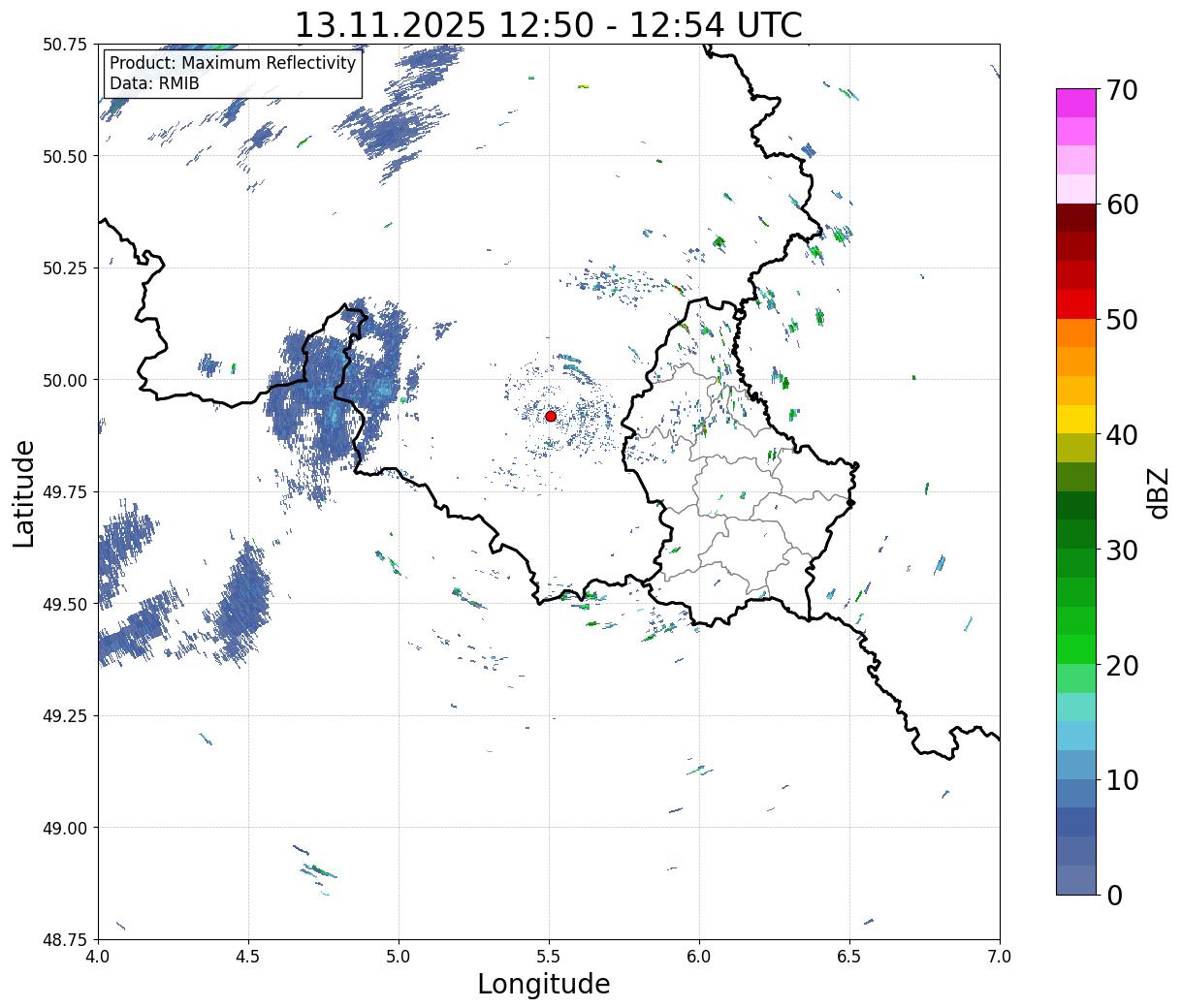The height and width of the screenshot is (1008, 1182).
Task: Click the colorbar tick label 20
Action: pyautogui.click(x=1121, y=666)
